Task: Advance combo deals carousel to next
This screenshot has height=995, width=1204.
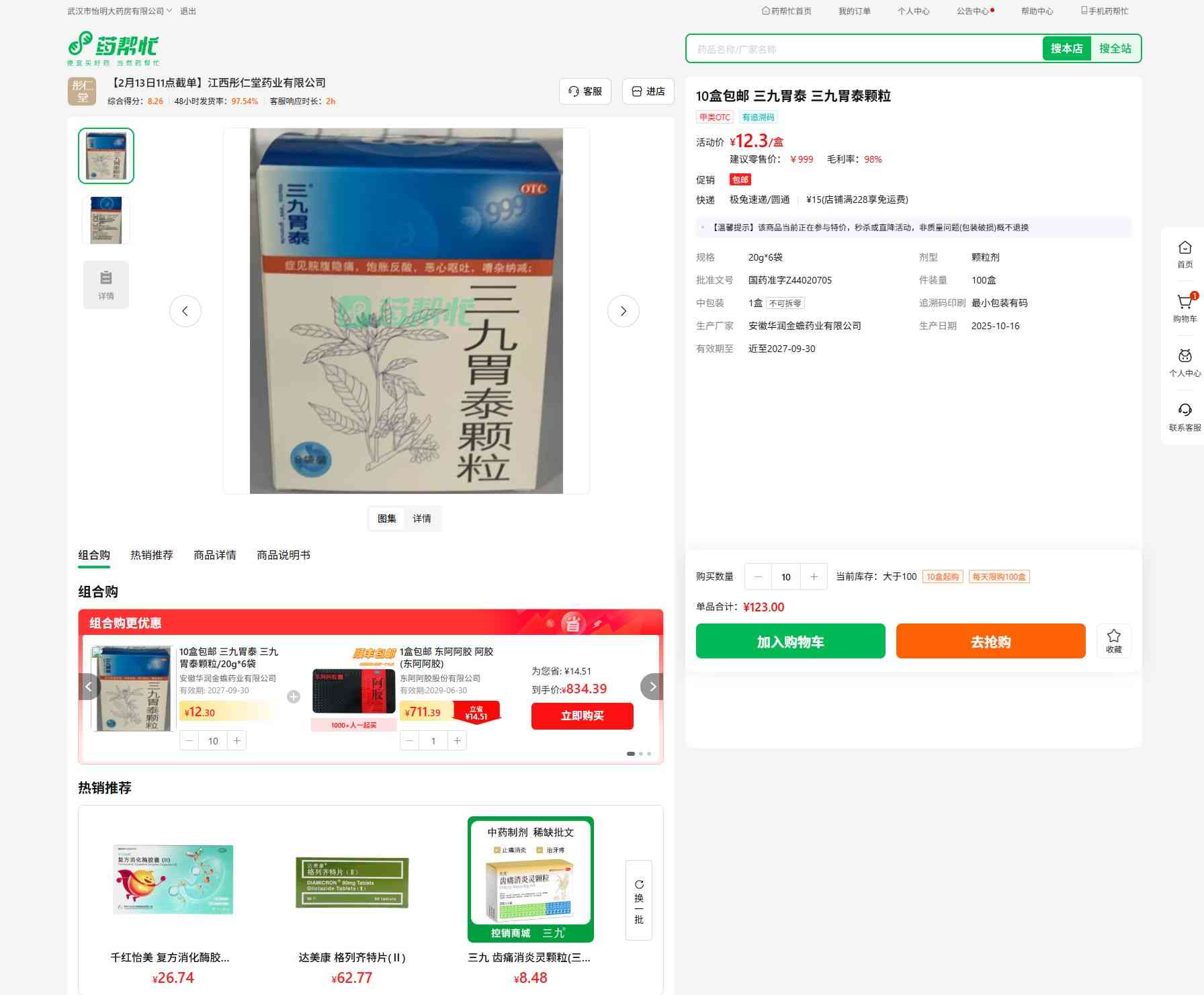Action: [x=652, y=687]
